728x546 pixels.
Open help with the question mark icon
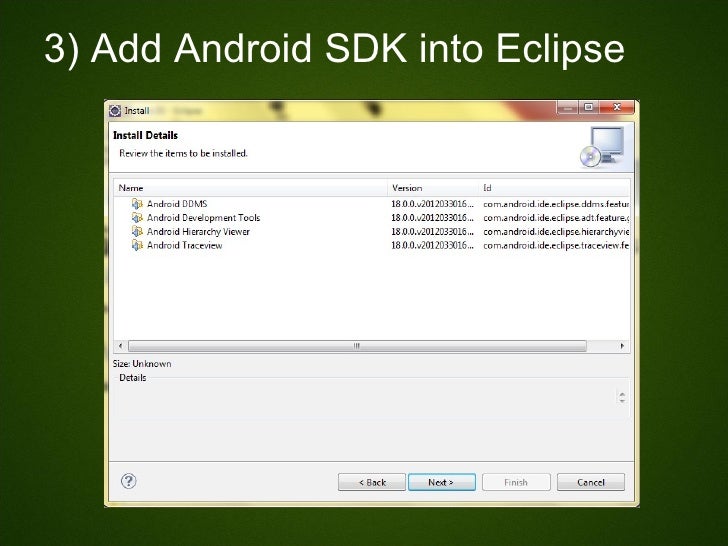point(129,481)
